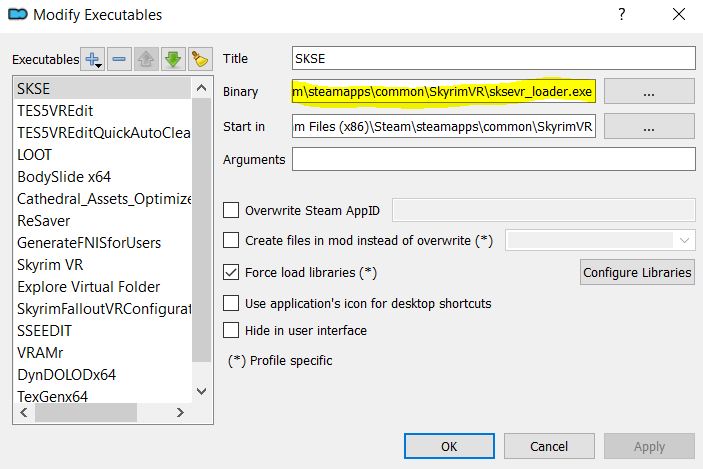Uncheck Force load libraries option

[x=231, y=272]
